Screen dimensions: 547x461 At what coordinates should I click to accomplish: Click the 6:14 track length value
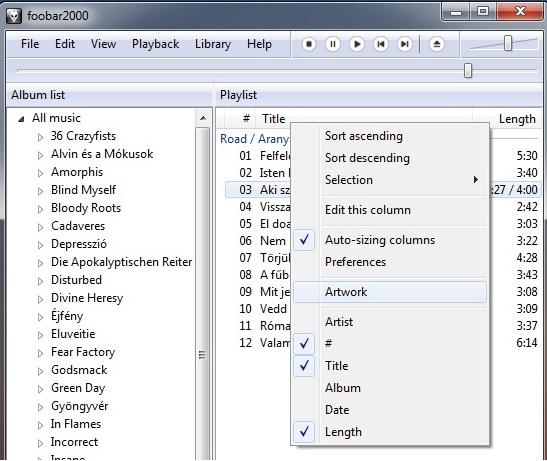click(x=527, y=343)
